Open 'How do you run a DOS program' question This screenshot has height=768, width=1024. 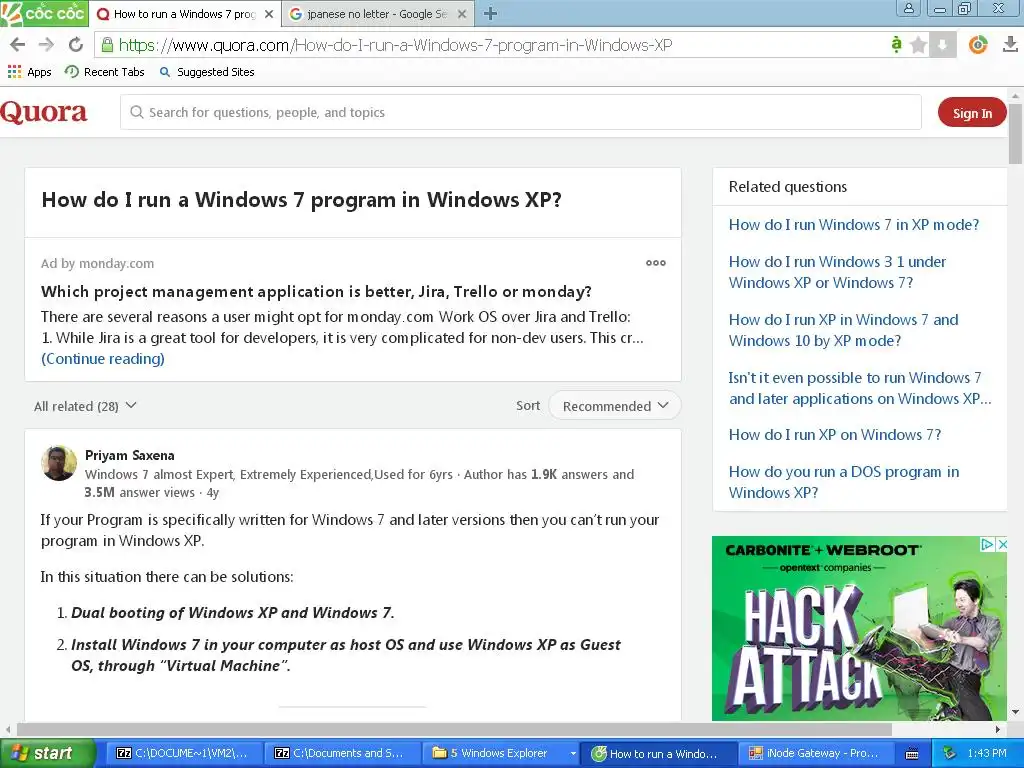(844, 482)
